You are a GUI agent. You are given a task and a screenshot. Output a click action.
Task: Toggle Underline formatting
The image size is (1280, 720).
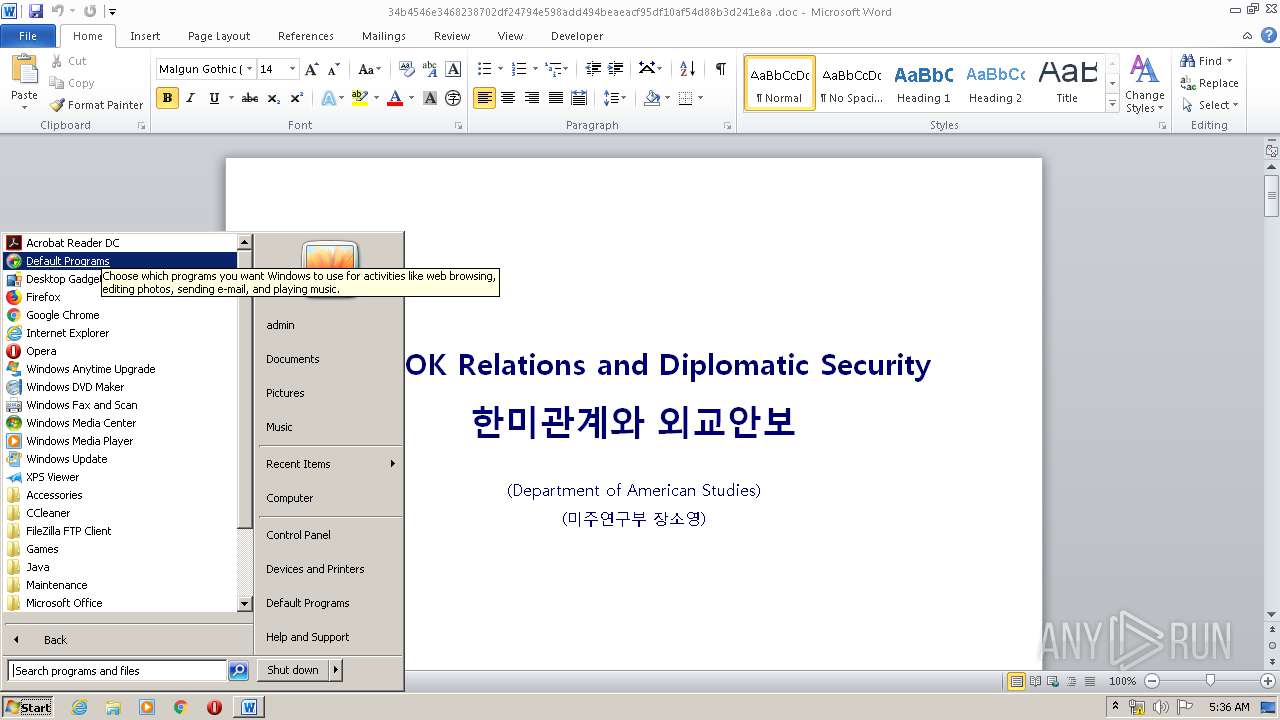tap(214, 98)
